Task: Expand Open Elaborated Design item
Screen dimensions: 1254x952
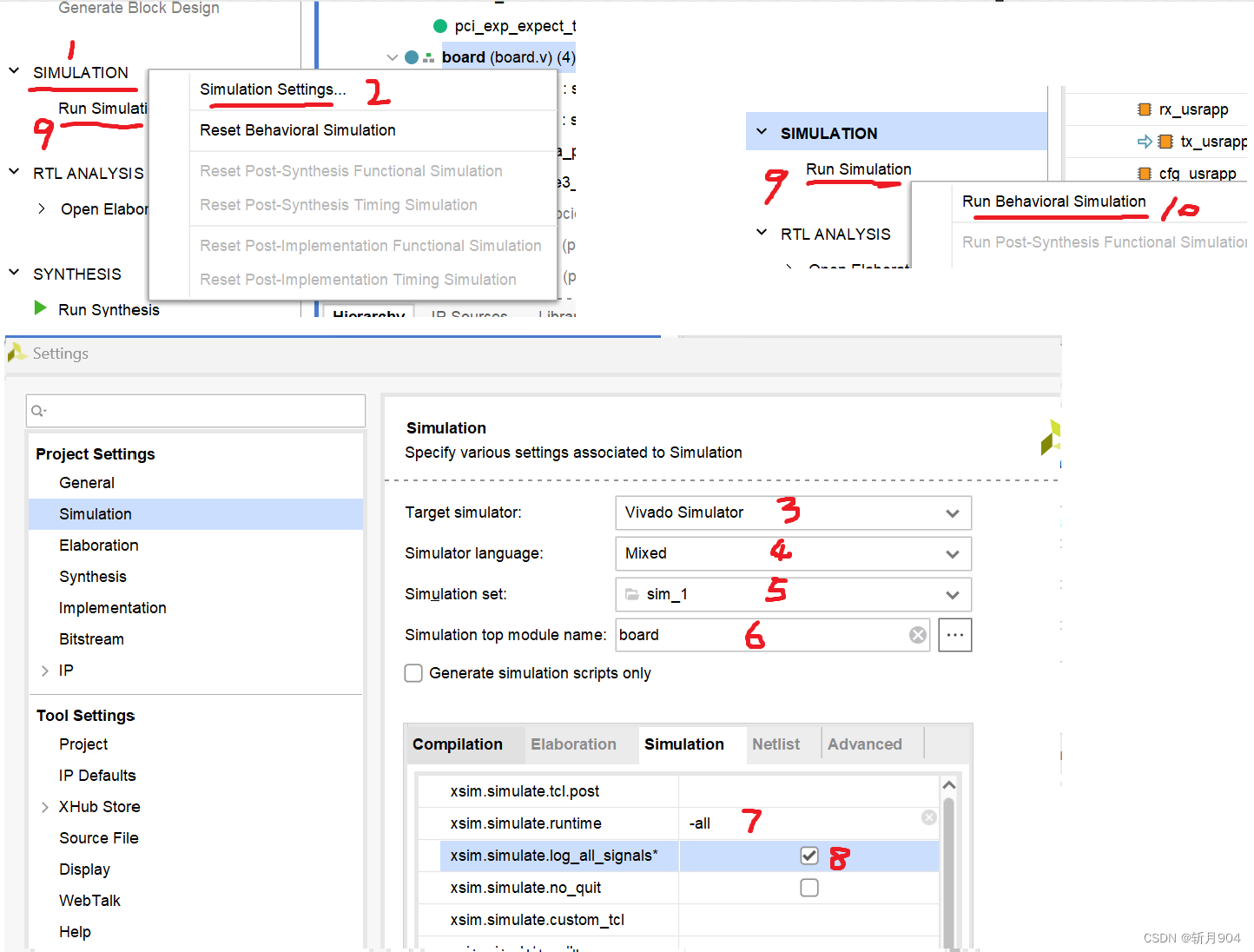Action: pyautogui.click(x=42, y=208)
